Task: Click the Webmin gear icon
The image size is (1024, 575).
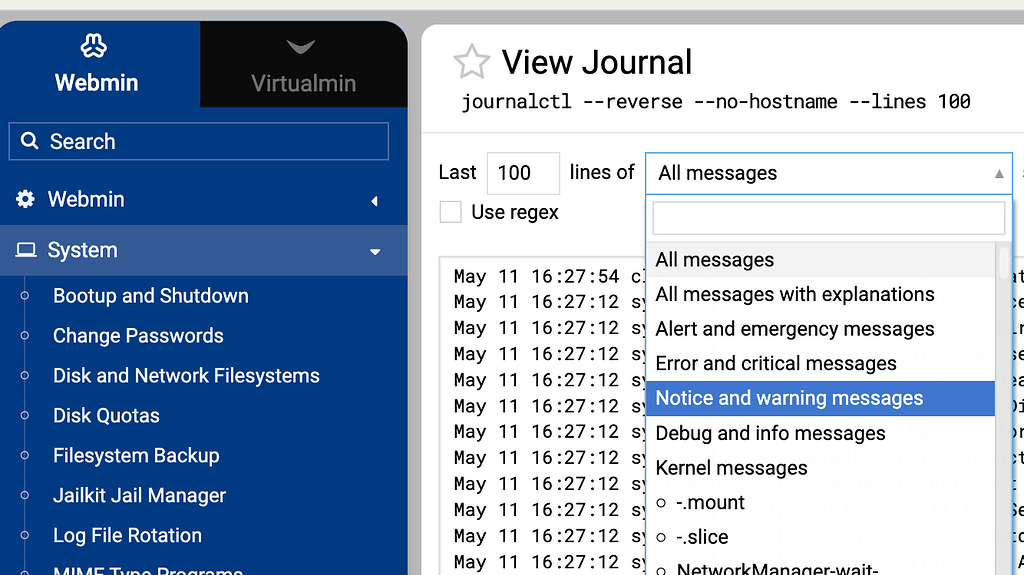Action: click(25, 199)
